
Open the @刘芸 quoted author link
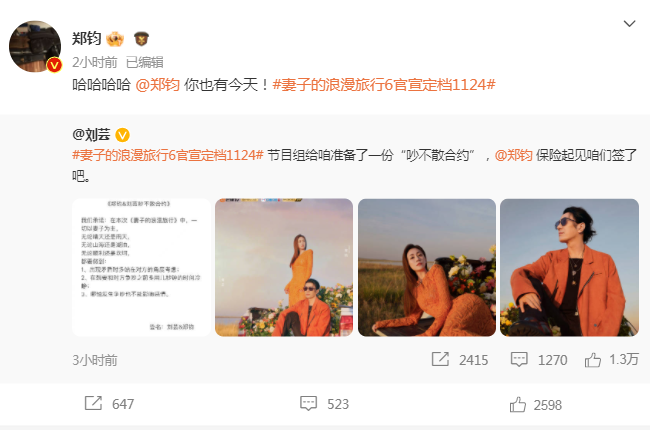pyautogui.click(x=91, y=134)
